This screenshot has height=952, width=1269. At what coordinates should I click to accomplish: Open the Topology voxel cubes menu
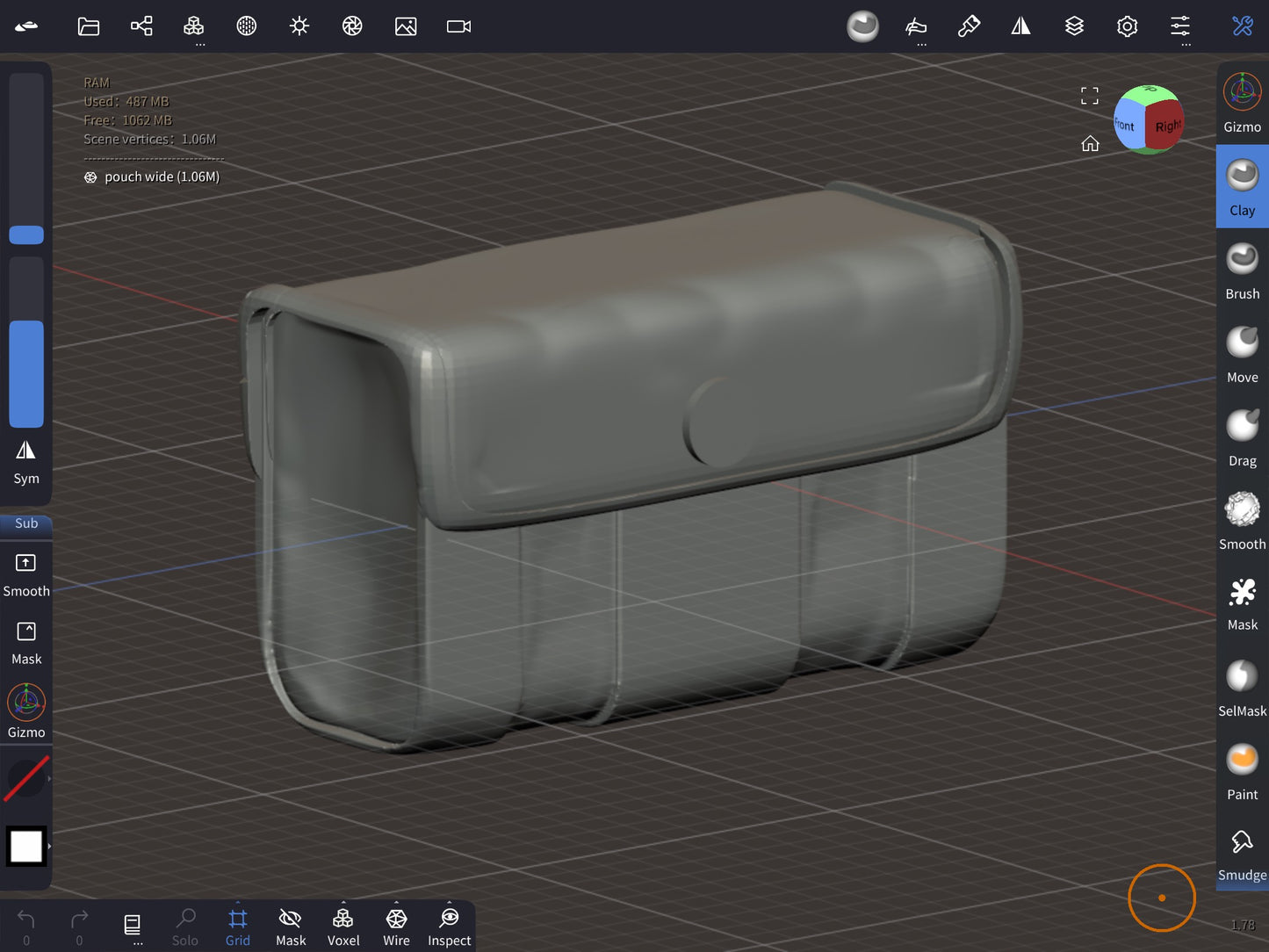click(194, 26)
